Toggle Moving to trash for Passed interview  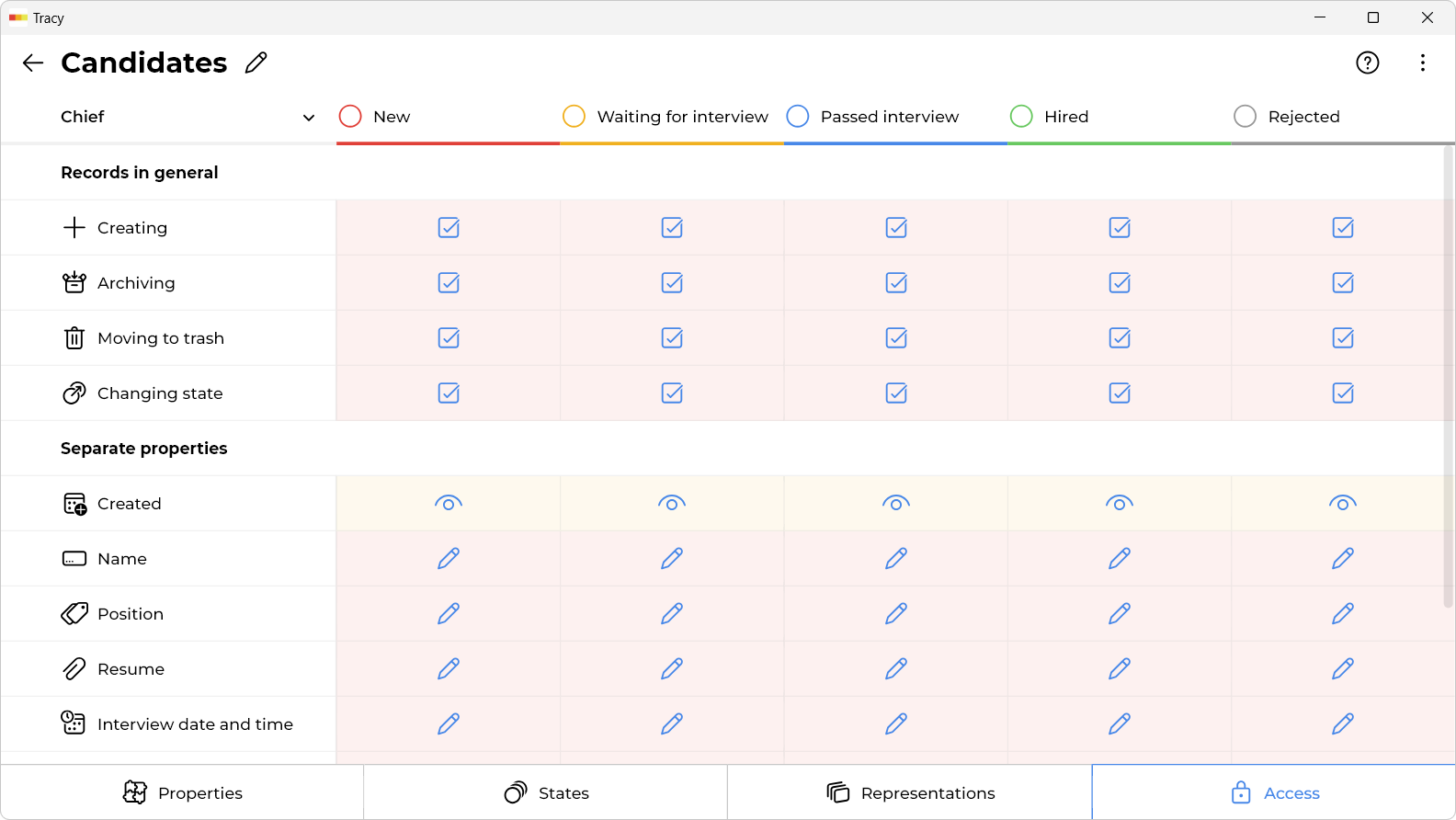(x=896, y=337)
